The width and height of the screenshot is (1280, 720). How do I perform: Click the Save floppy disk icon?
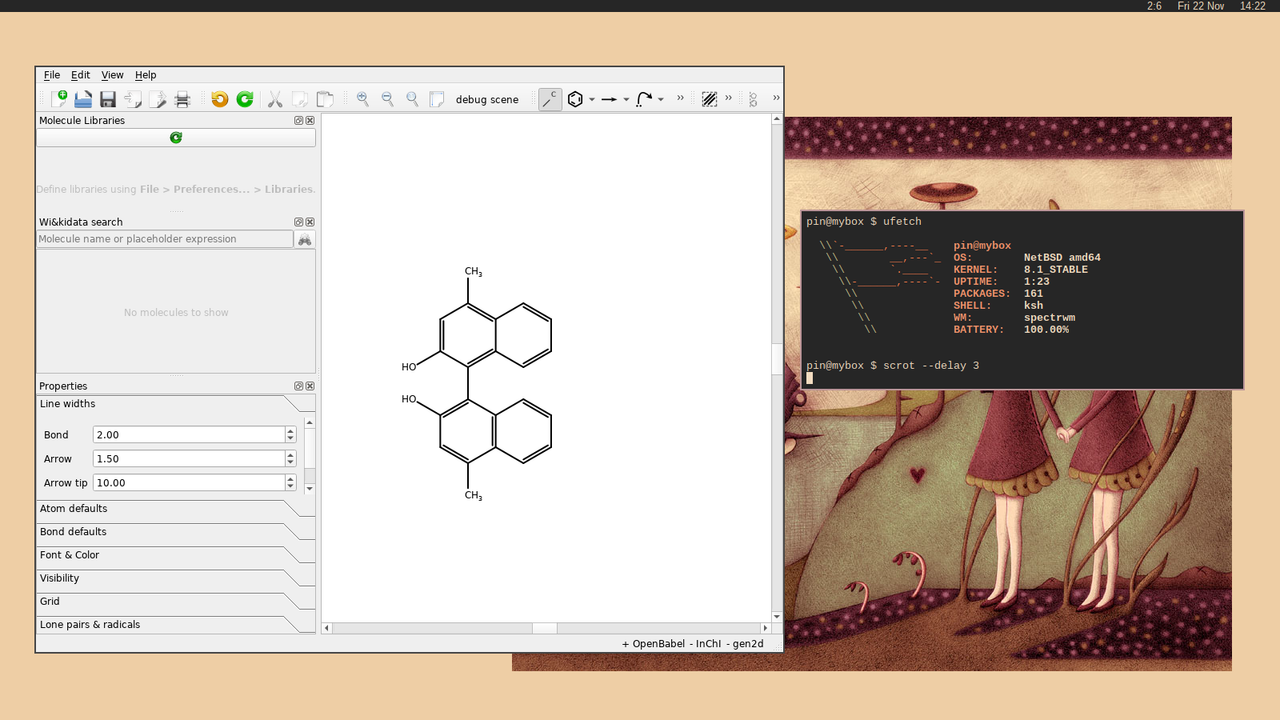pyautogui.click(x=108, y=99)
